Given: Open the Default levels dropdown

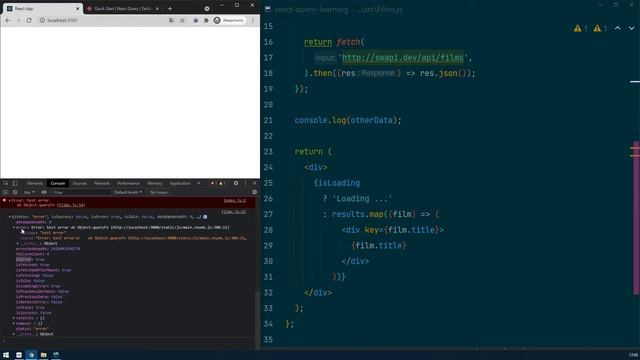Looking at the screenshot, I should pyautogui.click(x=128, y=192).
